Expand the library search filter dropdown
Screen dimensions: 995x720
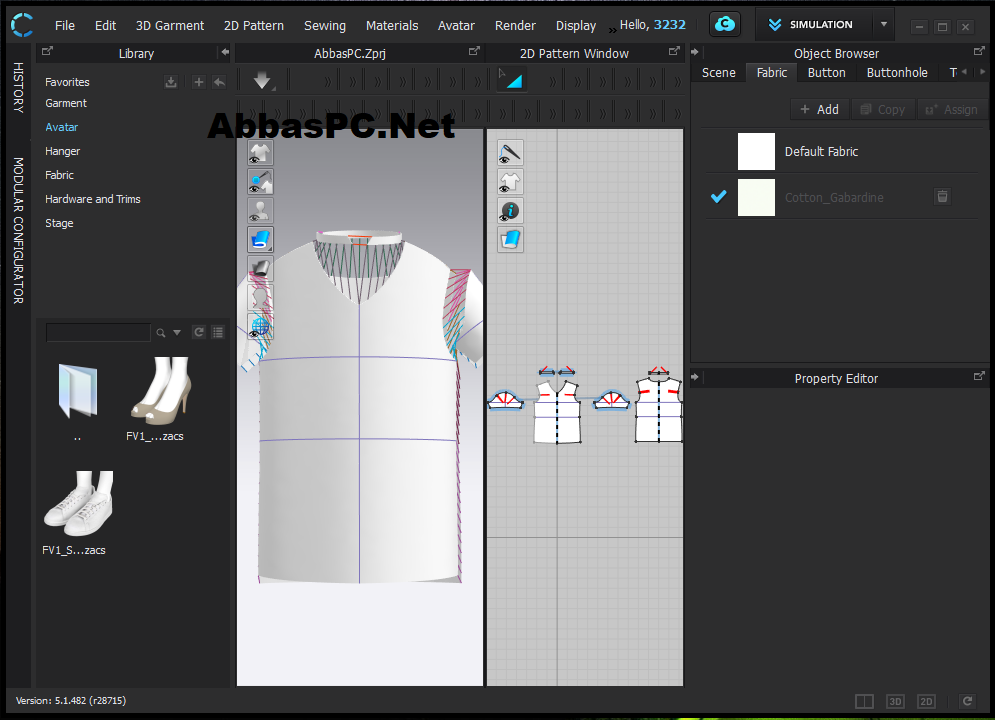(x=177, y=332)
